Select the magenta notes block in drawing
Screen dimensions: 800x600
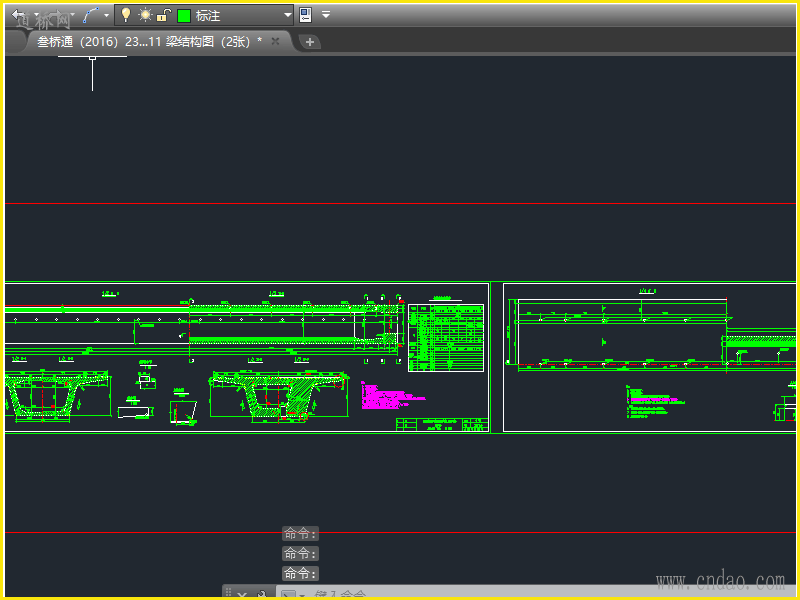click(392, 395)
